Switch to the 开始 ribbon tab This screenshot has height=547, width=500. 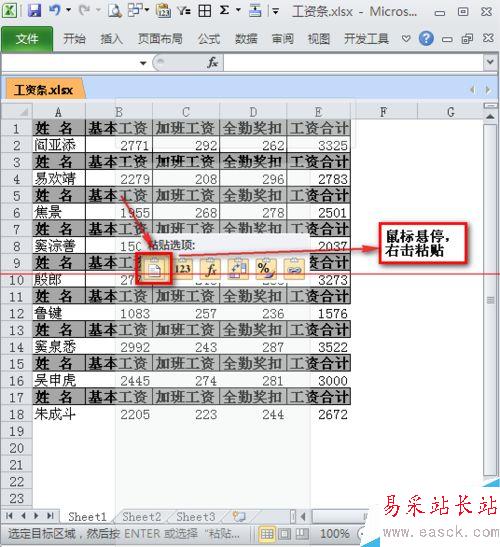pyautogui.click(x=74, y=38)
